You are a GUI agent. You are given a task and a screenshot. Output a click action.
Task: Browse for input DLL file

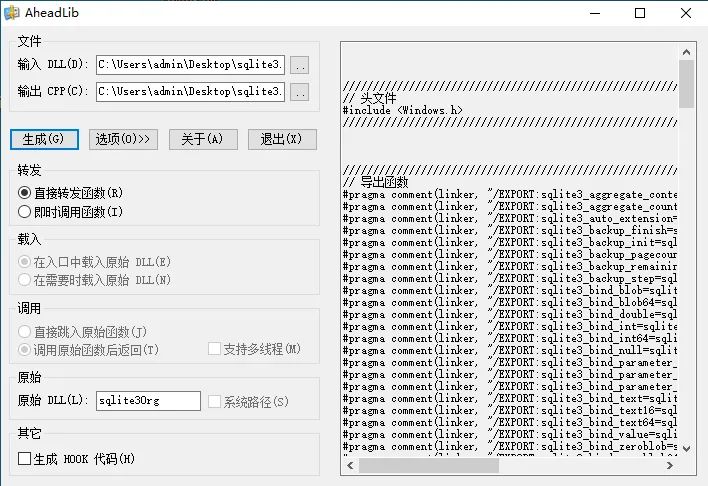299,65
